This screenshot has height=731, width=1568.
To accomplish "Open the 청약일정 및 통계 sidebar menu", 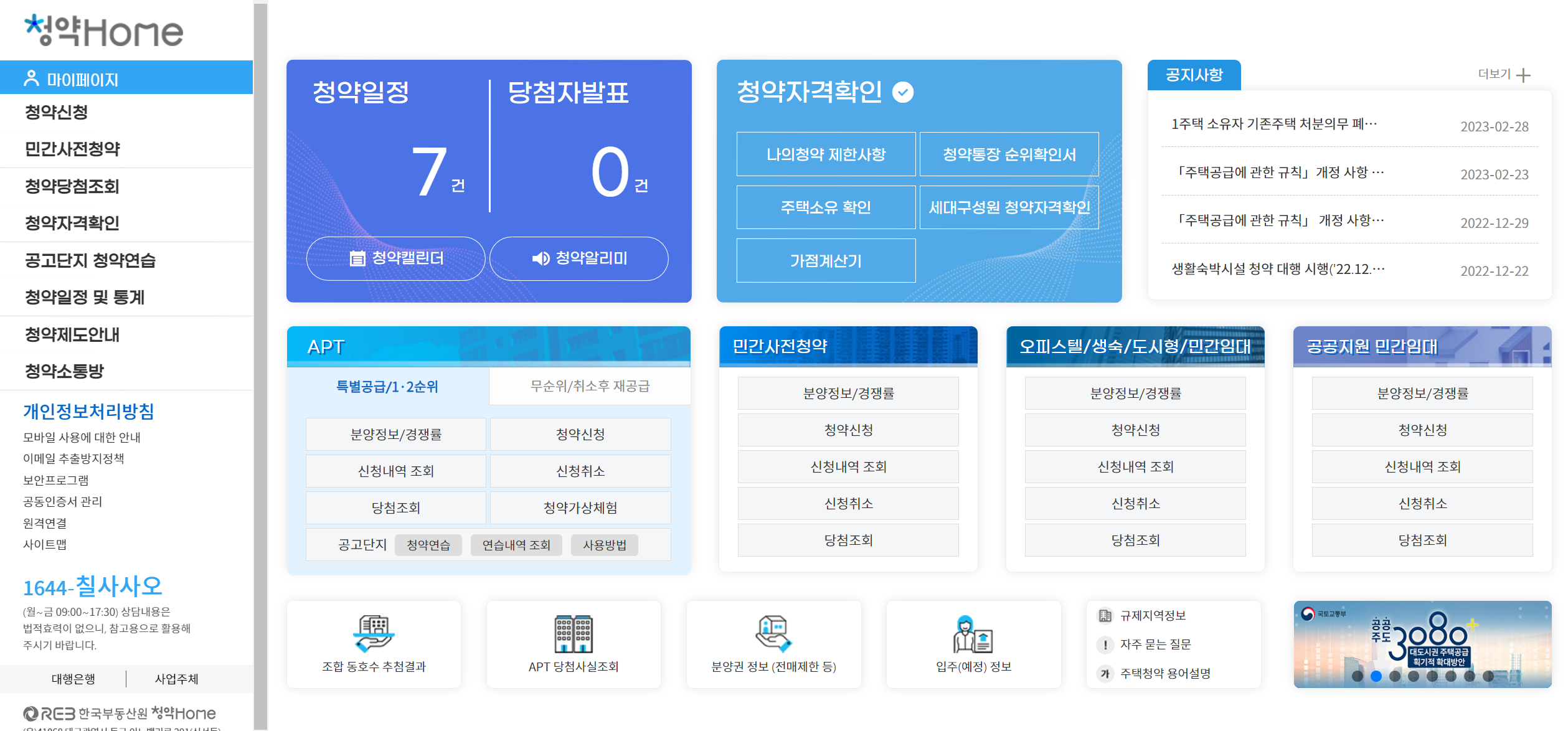I will click(x=85, y=297).
